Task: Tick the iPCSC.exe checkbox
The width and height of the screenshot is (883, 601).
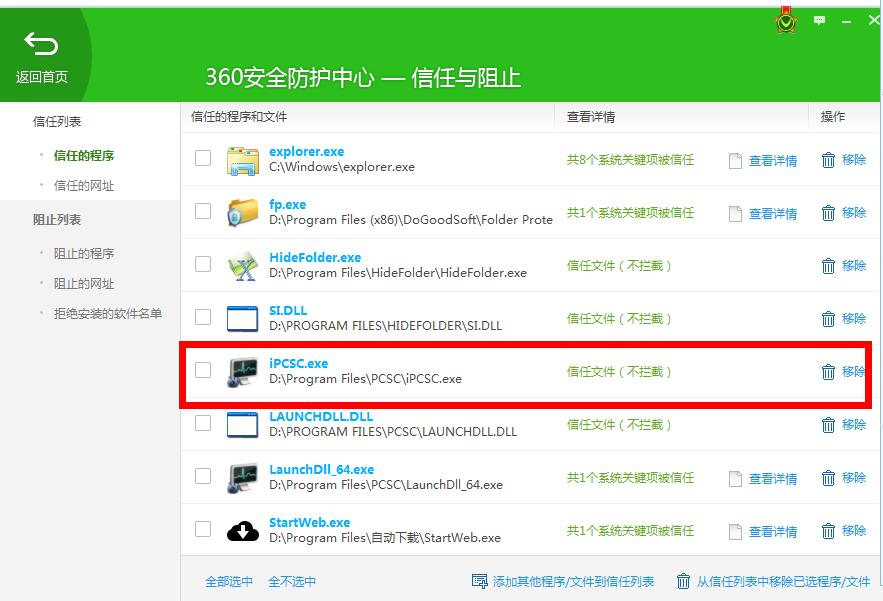Action: [203, 369]
